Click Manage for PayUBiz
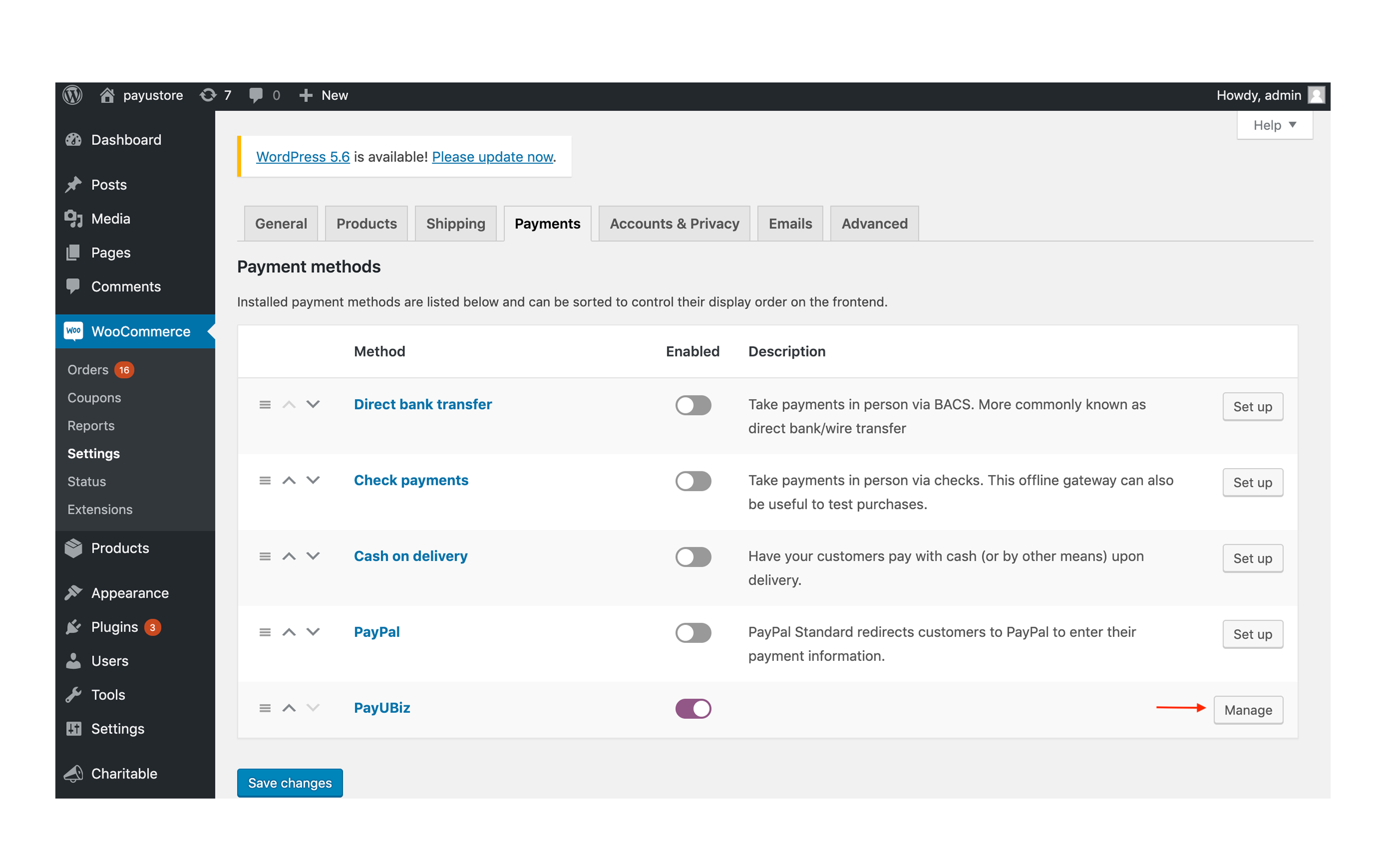This screenshot has height=868, width=1386. pyautogui.click(x=1248, y=710)
